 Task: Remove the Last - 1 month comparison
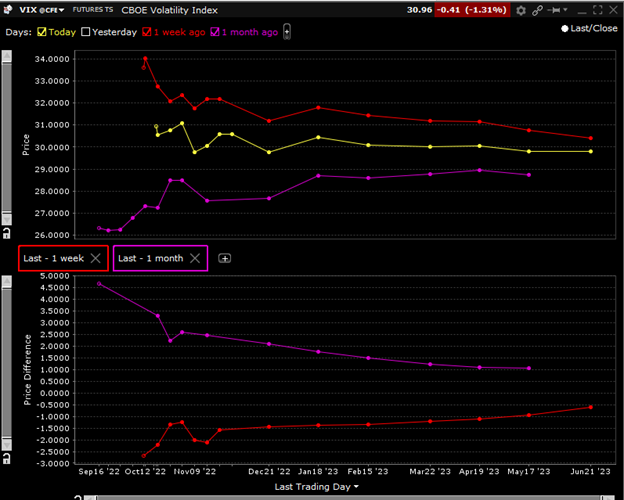pos(195,258)
